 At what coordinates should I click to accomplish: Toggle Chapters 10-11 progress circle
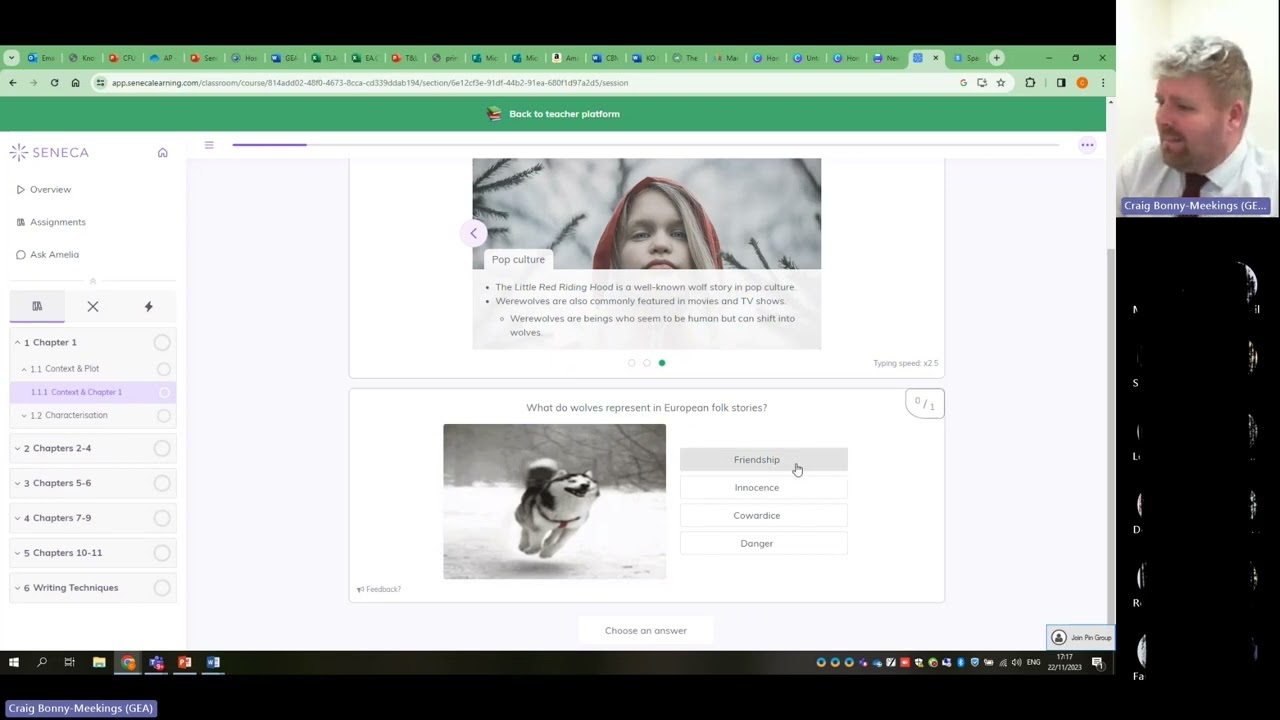click(162, 553)
